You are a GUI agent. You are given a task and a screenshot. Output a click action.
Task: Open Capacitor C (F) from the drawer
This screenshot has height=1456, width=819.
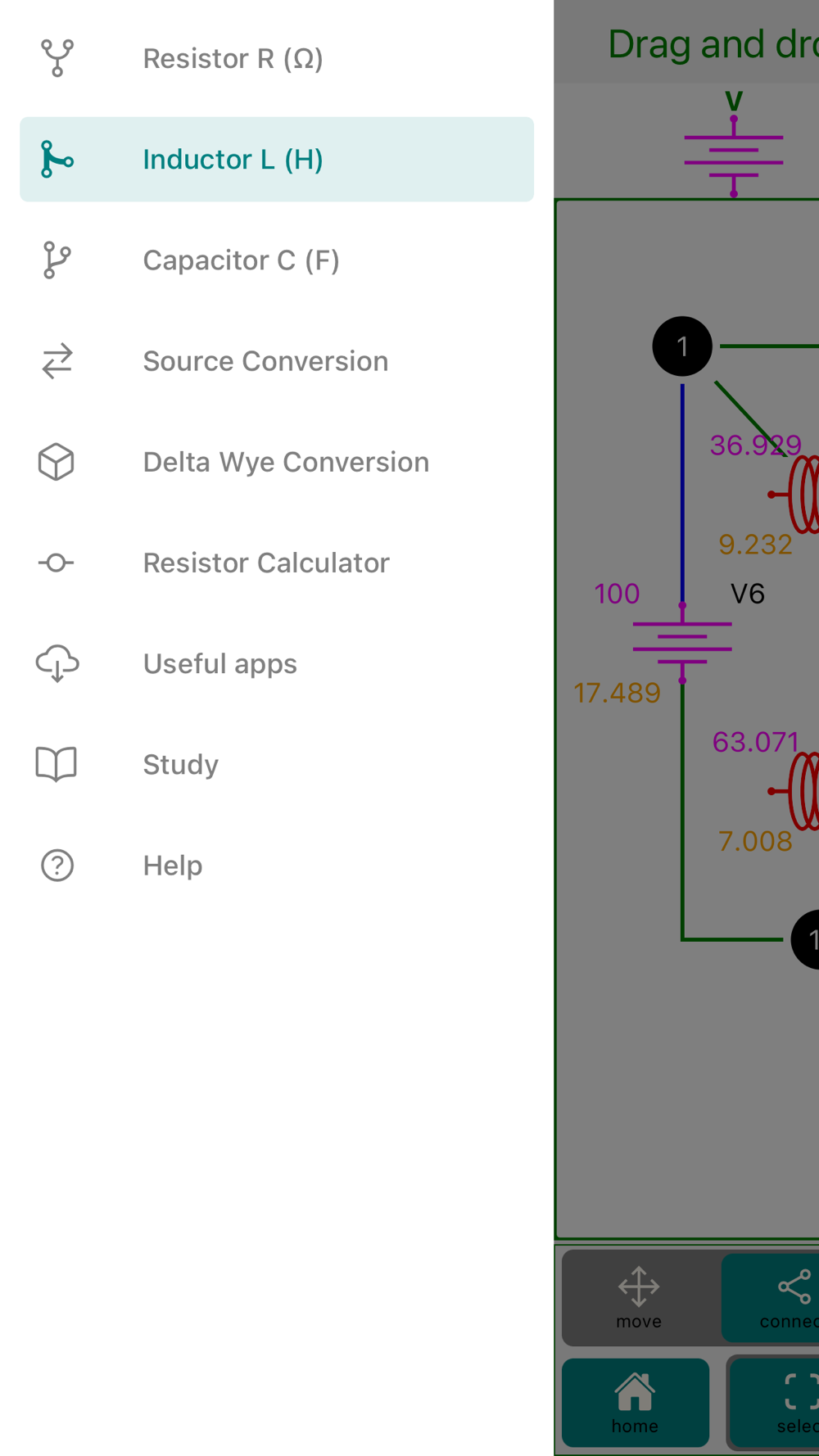click(277, 260)
